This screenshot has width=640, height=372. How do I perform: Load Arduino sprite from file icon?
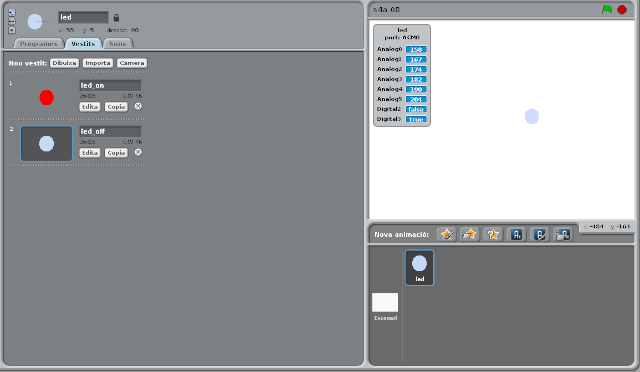(x=563, y=234)
